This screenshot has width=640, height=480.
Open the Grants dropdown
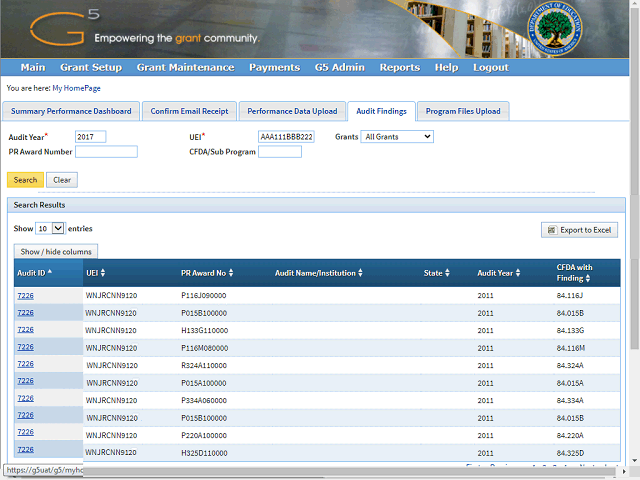click(x=397, y=136)
